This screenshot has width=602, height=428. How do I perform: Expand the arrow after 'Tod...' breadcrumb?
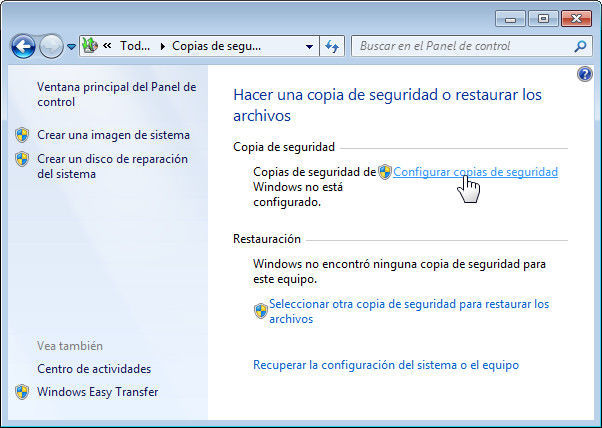point(162,46)
